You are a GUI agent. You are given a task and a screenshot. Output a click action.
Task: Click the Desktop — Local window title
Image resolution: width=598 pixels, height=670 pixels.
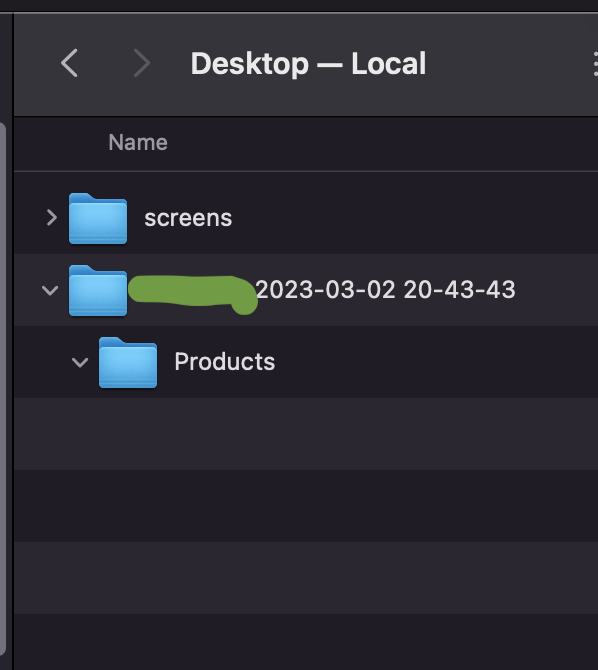[308, 64]
